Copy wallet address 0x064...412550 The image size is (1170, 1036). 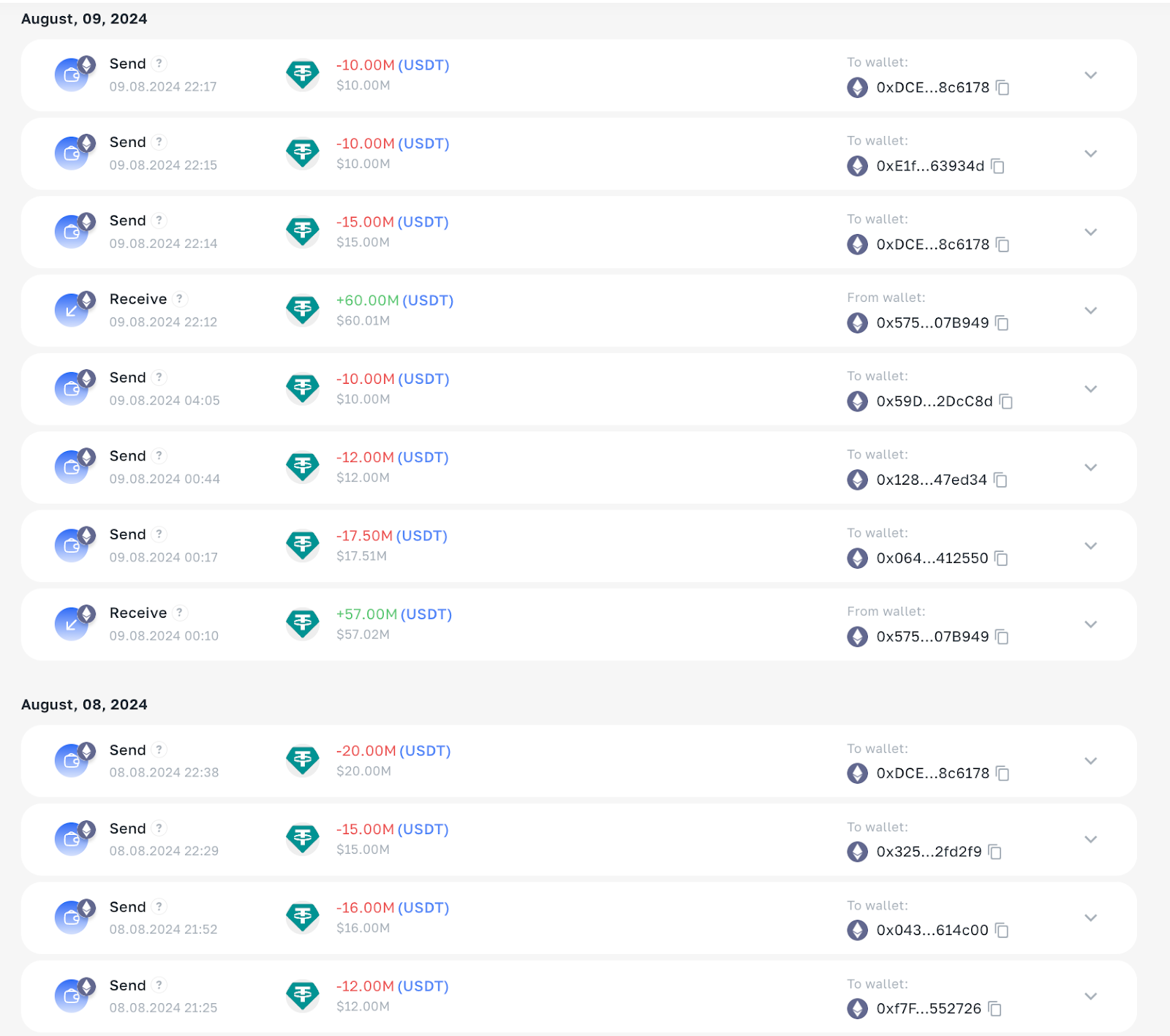[x=1001, y=559]
